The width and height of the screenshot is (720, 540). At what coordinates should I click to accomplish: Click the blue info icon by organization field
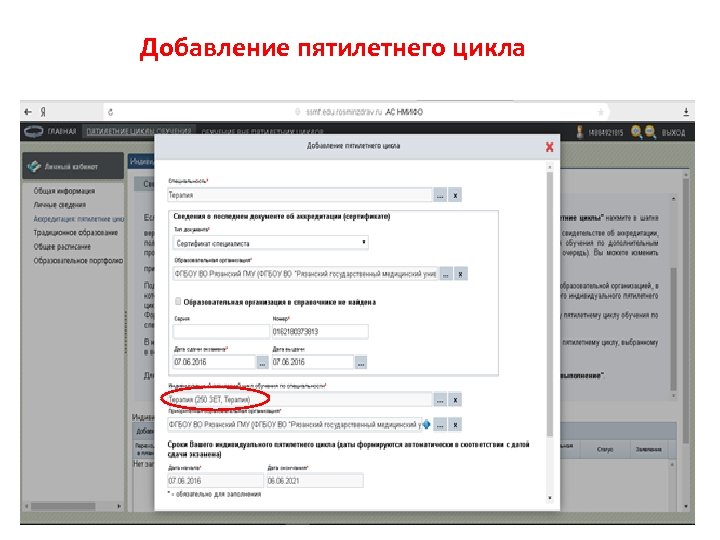tap(426, 424)
